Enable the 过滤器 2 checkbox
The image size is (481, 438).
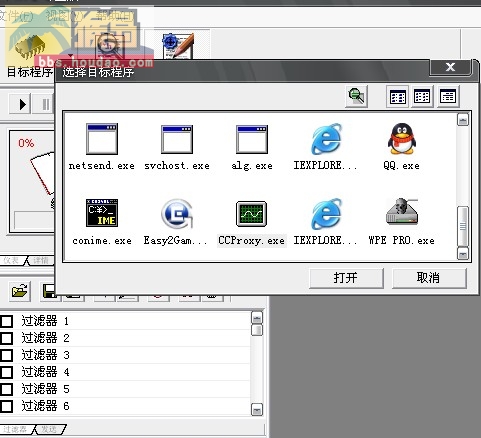[x=6, y=338]
